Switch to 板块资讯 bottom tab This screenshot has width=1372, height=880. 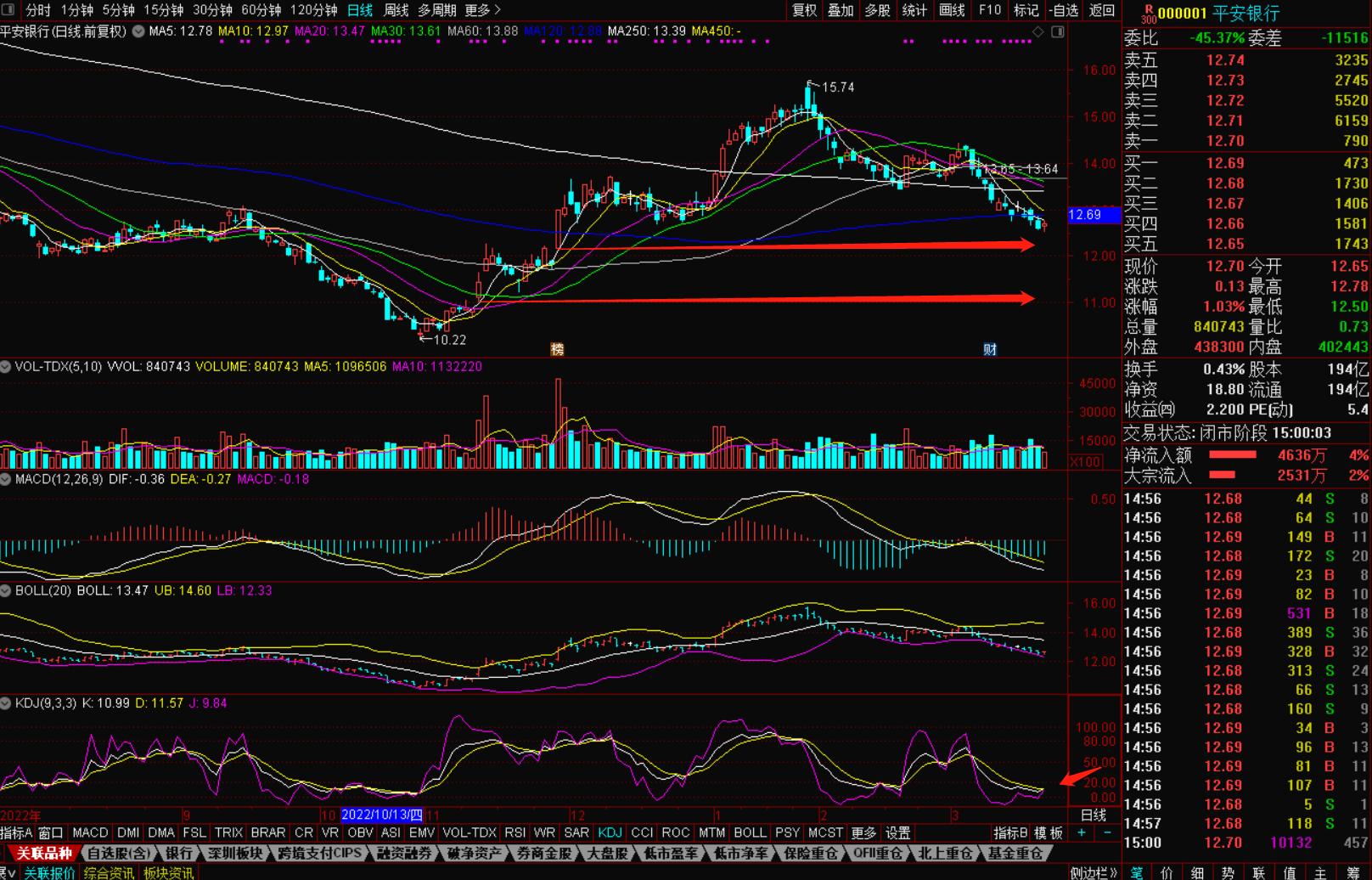pos(168,872)
